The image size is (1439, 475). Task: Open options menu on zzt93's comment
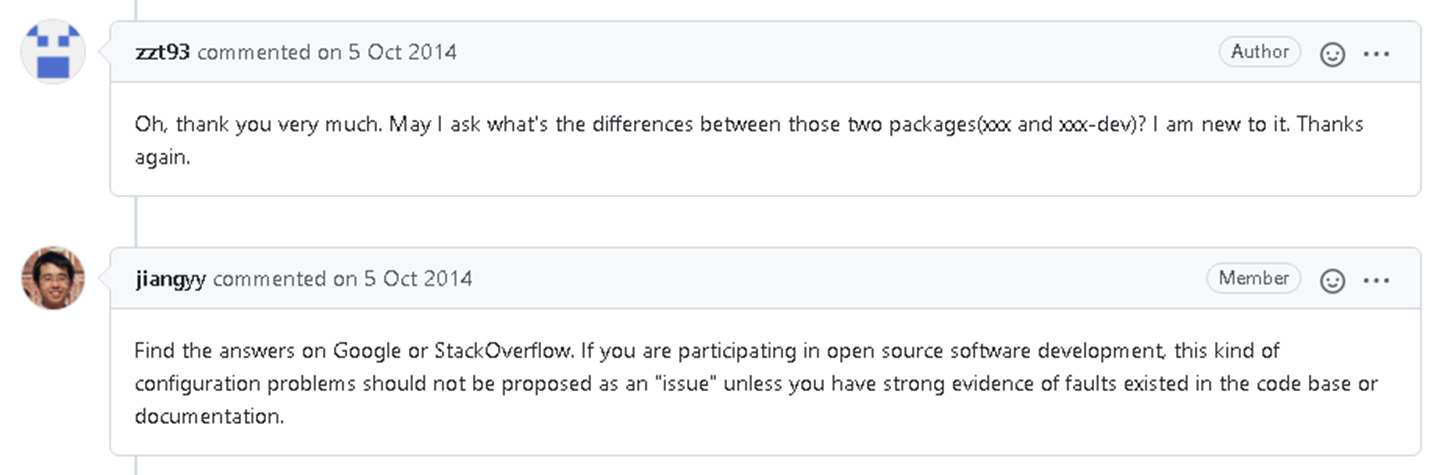point(1377,54)
